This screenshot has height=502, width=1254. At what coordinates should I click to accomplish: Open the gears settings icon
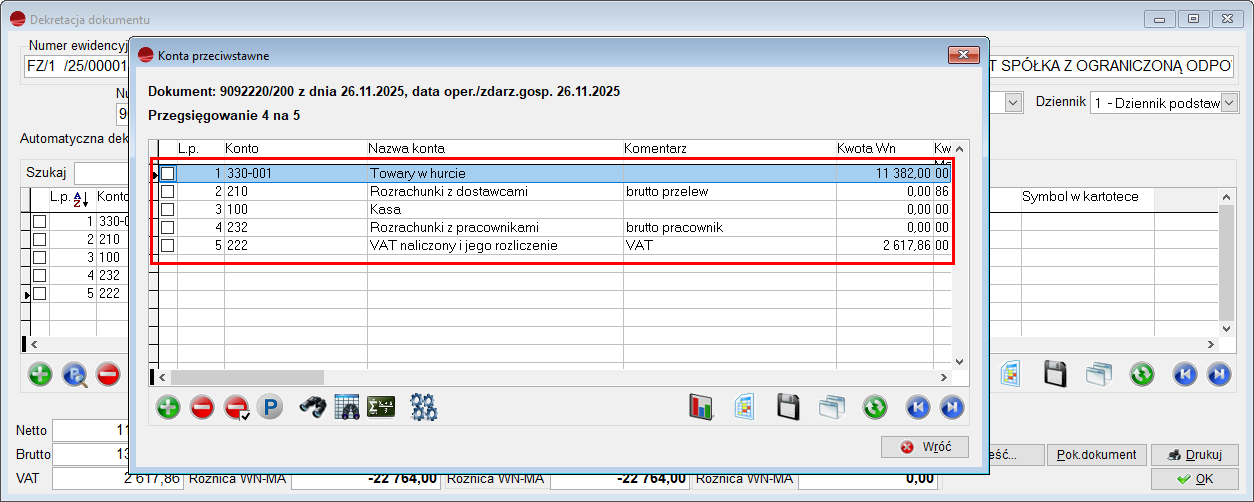[x=424, y=407]
